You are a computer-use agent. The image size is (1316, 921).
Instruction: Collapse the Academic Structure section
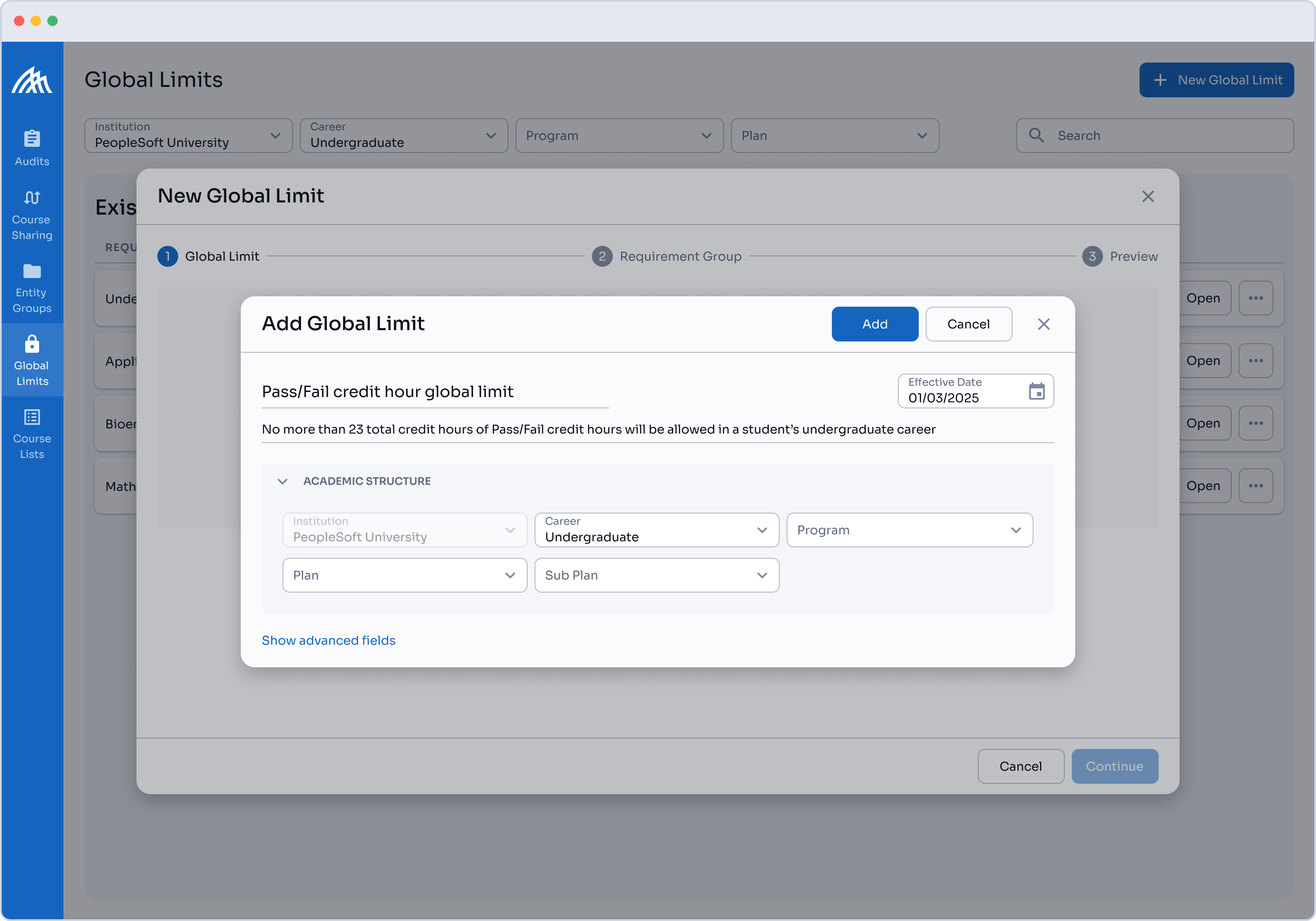click(x=282, y=481)
